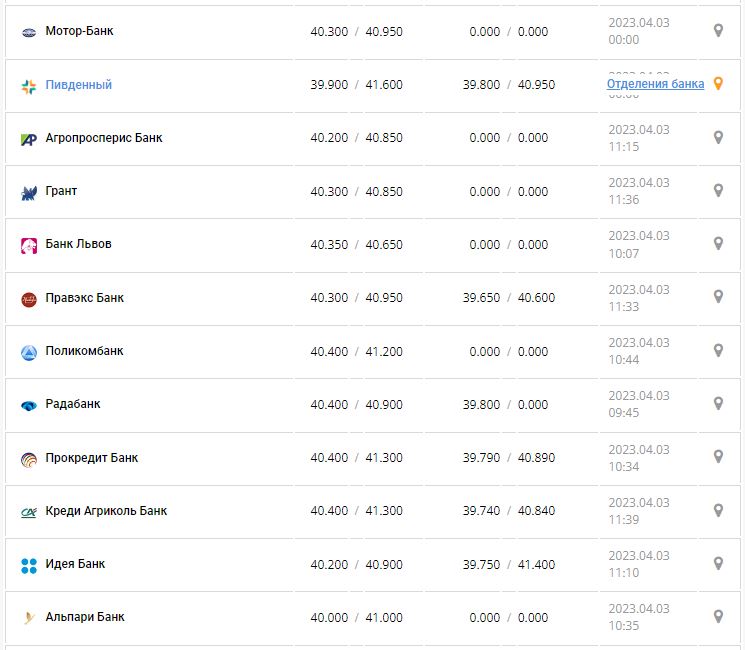Click the Радабанк logo icon
This screenshot has width=745, height=650.
(x=28, y=405)
